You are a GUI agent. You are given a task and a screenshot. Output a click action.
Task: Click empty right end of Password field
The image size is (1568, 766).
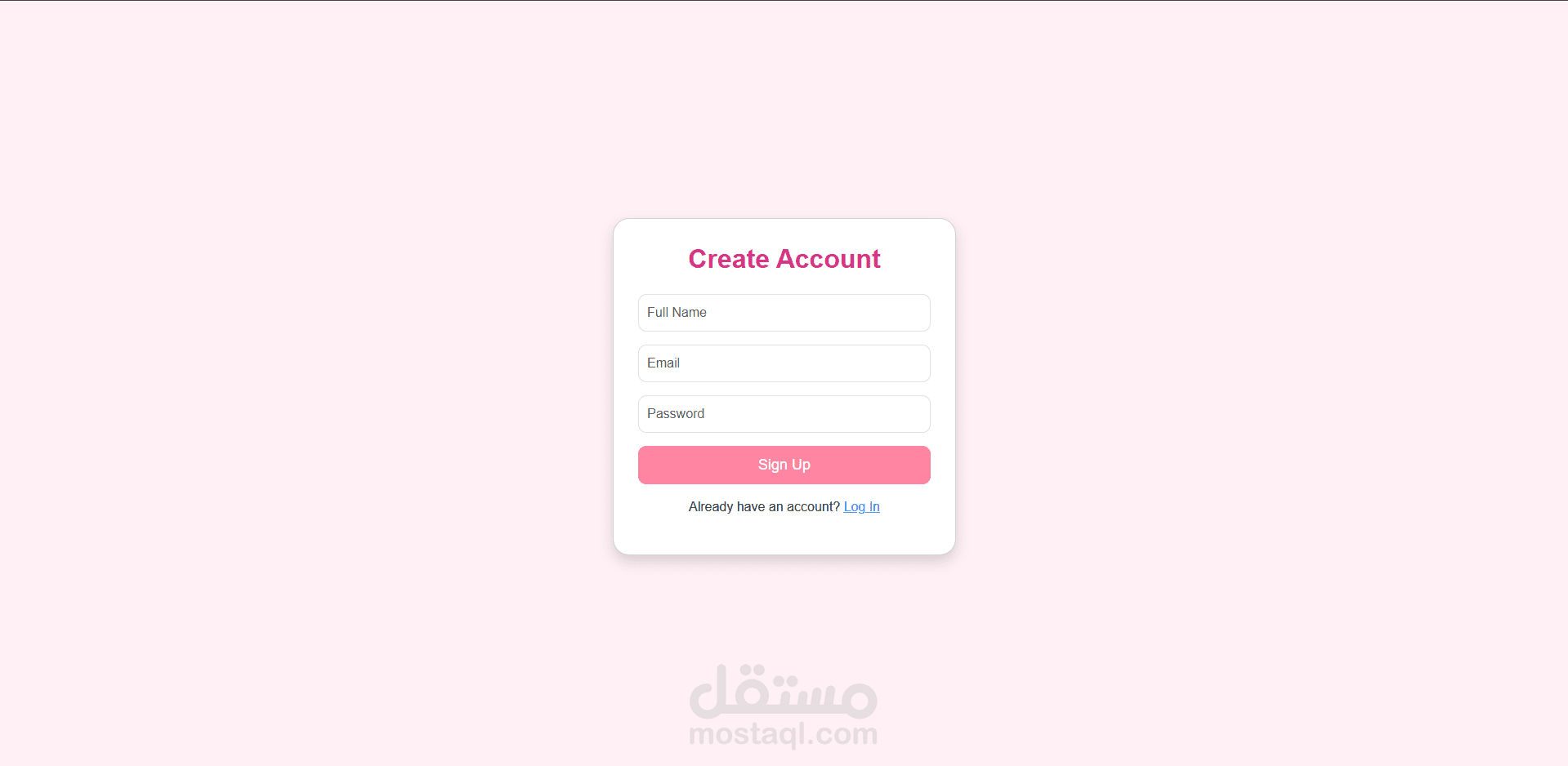899,414
